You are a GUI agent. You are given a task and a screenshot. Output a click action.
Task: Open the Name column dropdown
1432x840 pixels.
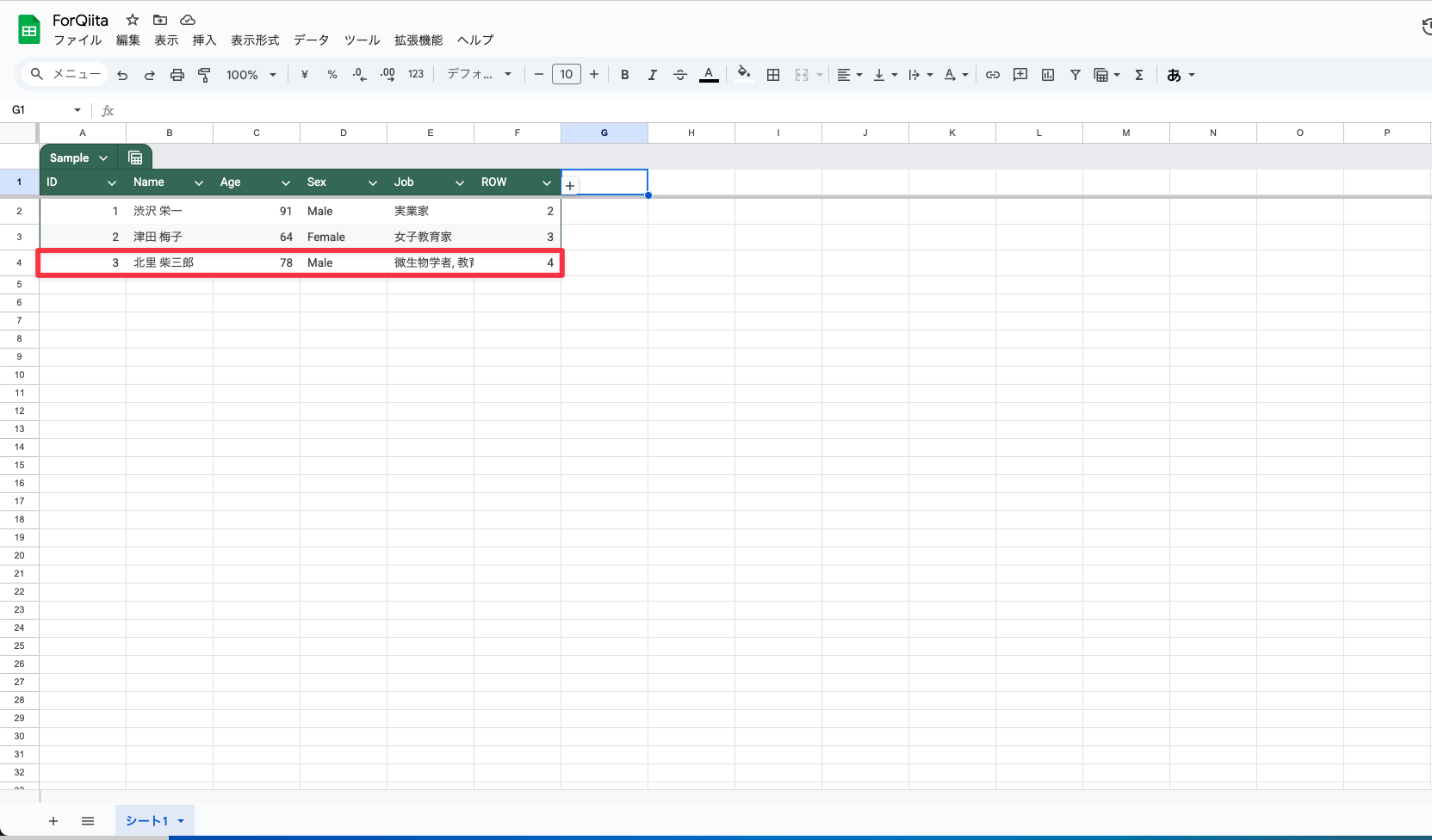[199, 182]
